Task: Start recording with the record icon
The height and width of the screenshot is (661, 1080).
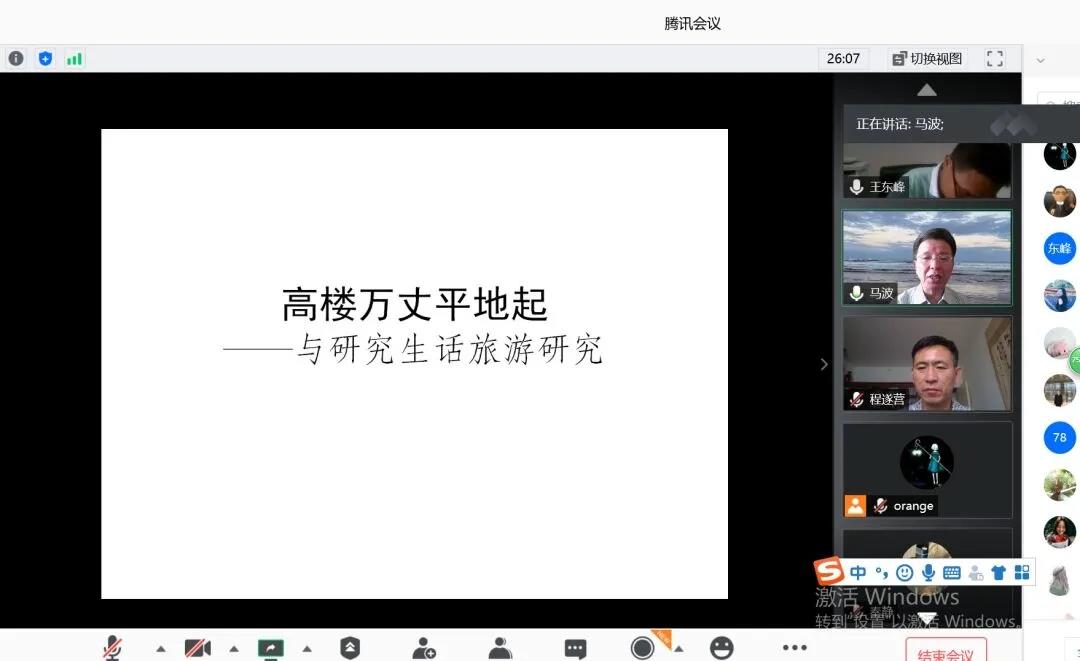Action: [x=643, y=648]
